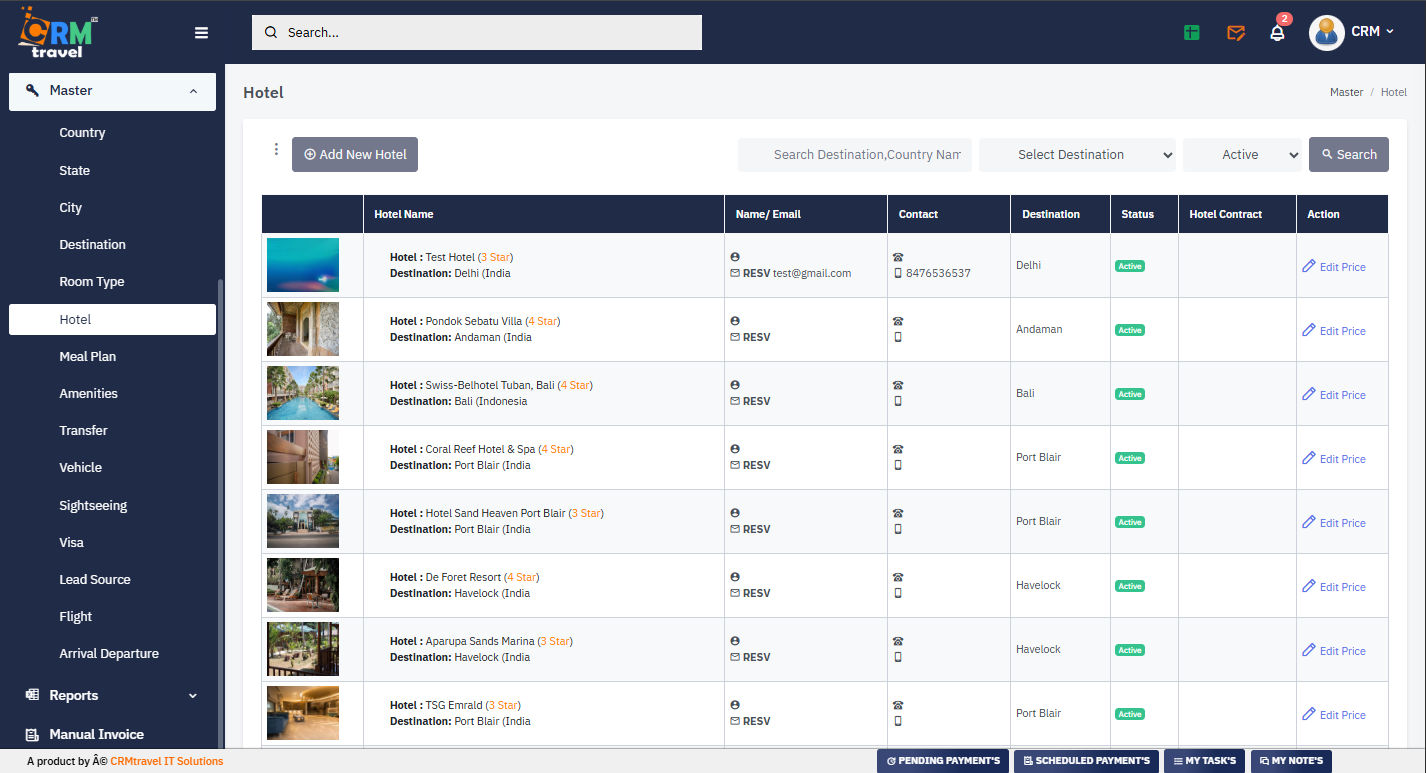This screenshot has width=1426, height=773.
Task: Click the hamburger menu icon beside the logo
Action: click(x=201, y=32)
